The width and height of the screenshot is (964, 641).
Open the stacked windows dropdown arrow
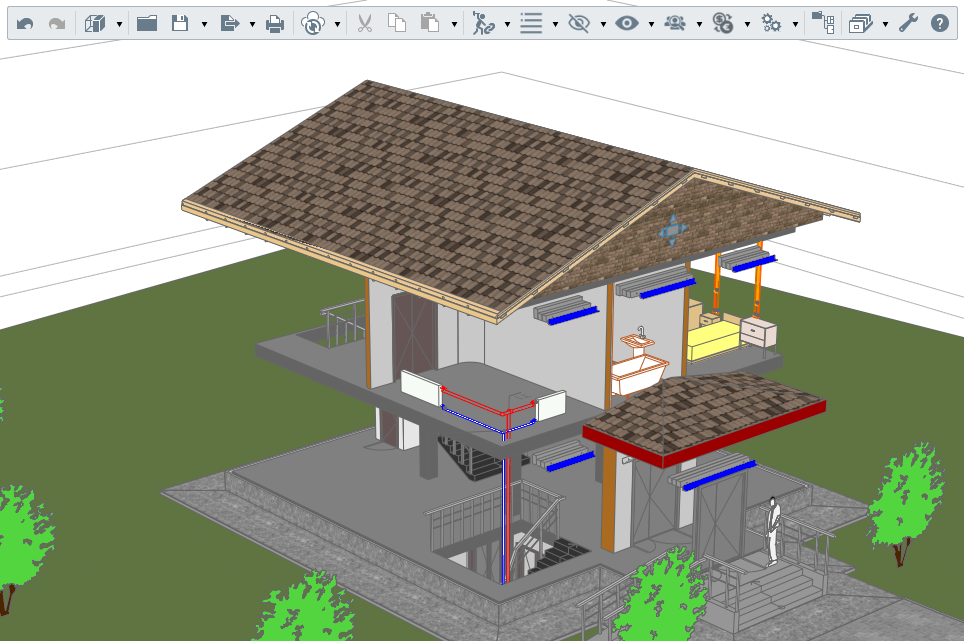(x=885, y=25)
